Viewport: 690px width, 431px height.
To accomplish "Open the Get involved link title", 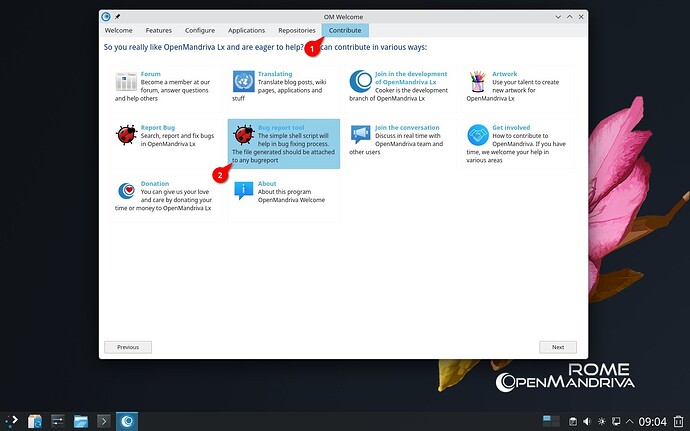I will (x=511, y=127).
